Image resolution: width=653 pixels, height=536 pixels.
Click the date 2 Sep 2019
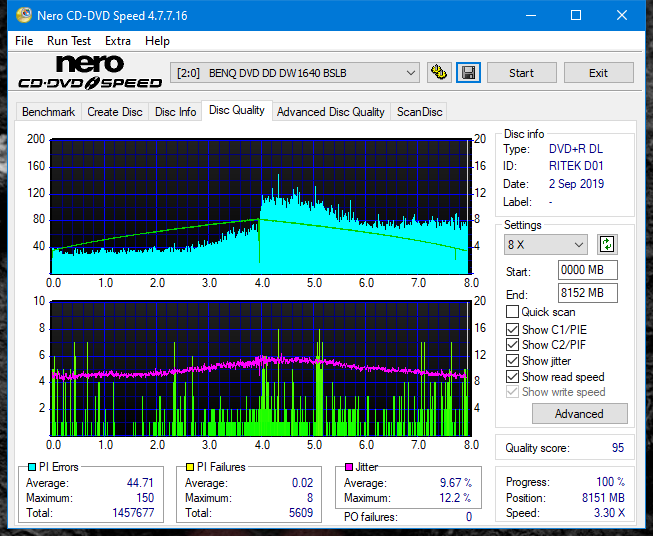(576, 184)
